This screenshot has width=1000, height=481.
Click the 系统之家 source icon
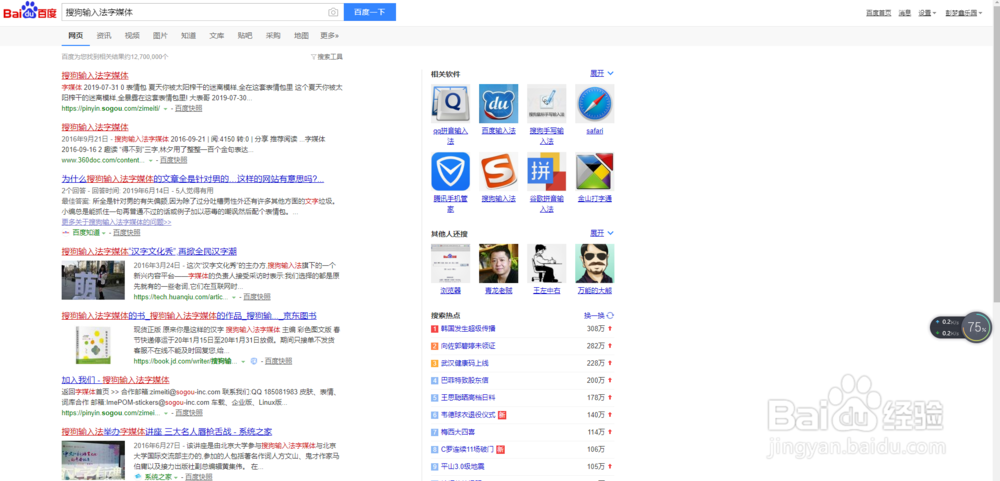click(138, 477)
